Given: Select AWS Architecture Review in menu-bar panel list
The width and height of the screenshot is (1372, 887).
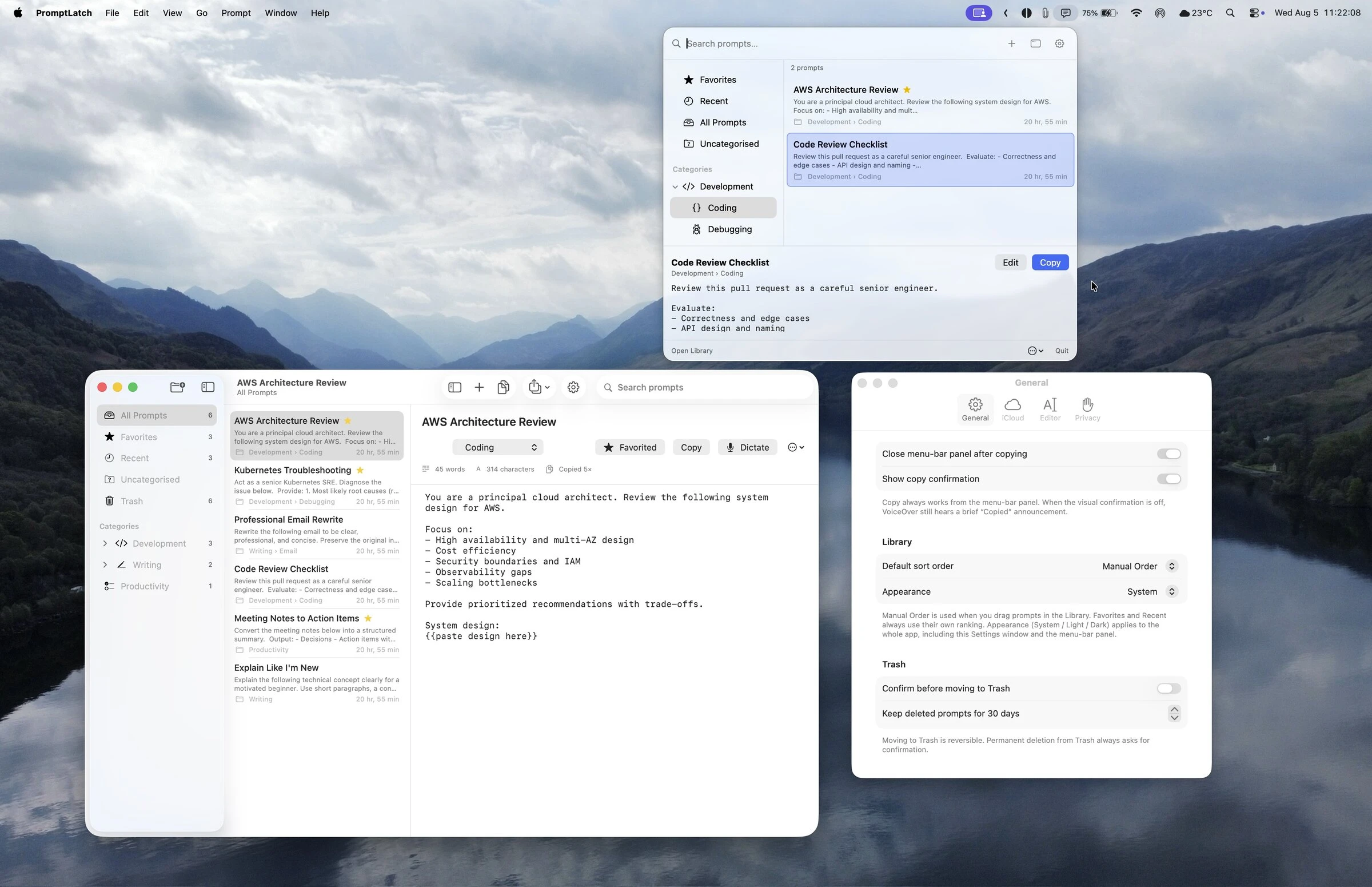Looking at the screenshot, I should click(930, 105).
